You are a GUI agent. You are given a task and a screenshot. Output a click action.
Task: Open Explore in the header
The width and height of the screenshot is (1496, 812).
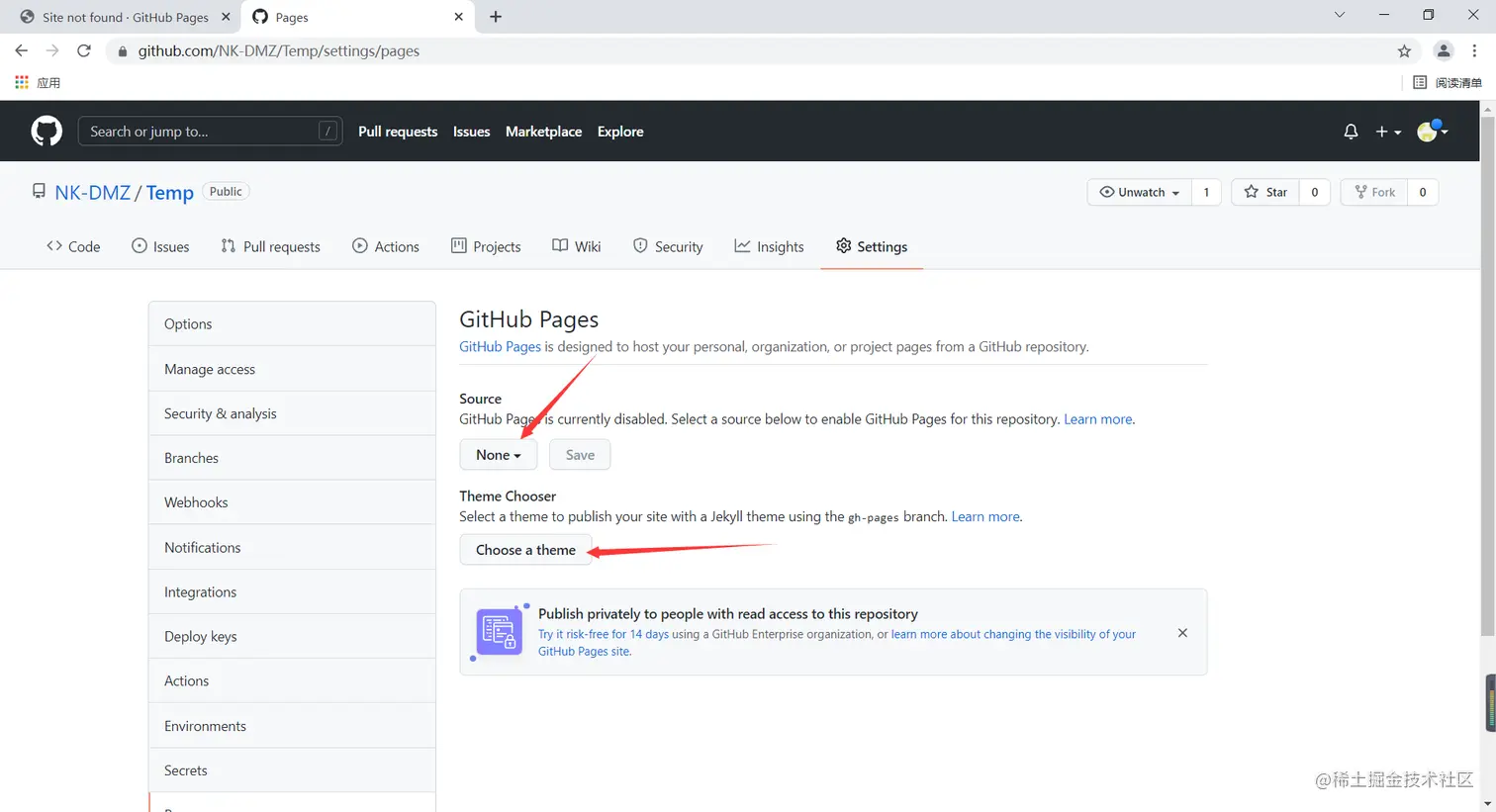point(620,132)
